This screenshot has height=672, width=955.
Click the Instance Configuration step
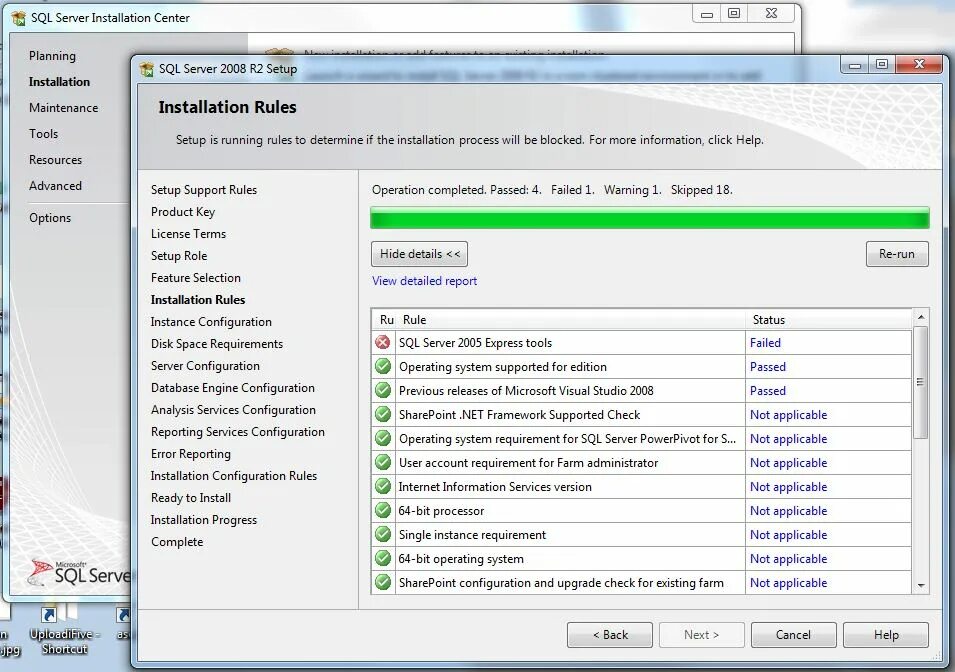pyautogui.click(x=211, y=322)
